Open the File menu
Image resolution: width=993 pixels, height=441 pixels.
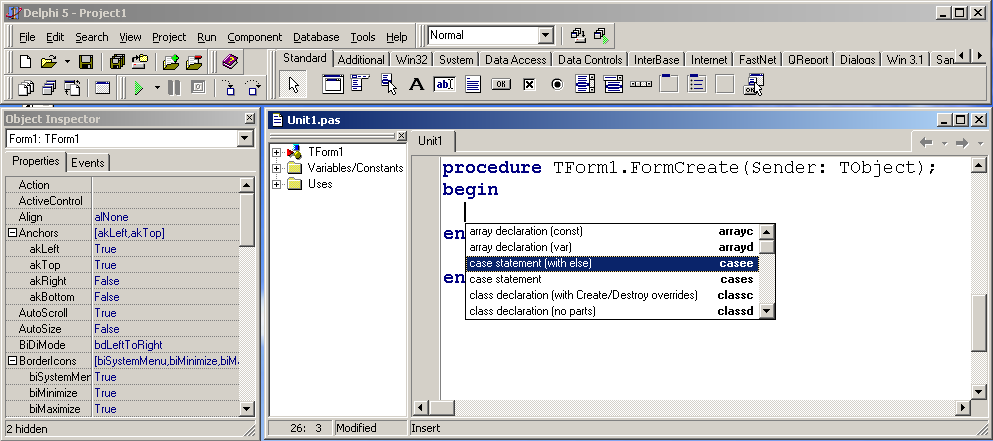(x=27, y=37)
